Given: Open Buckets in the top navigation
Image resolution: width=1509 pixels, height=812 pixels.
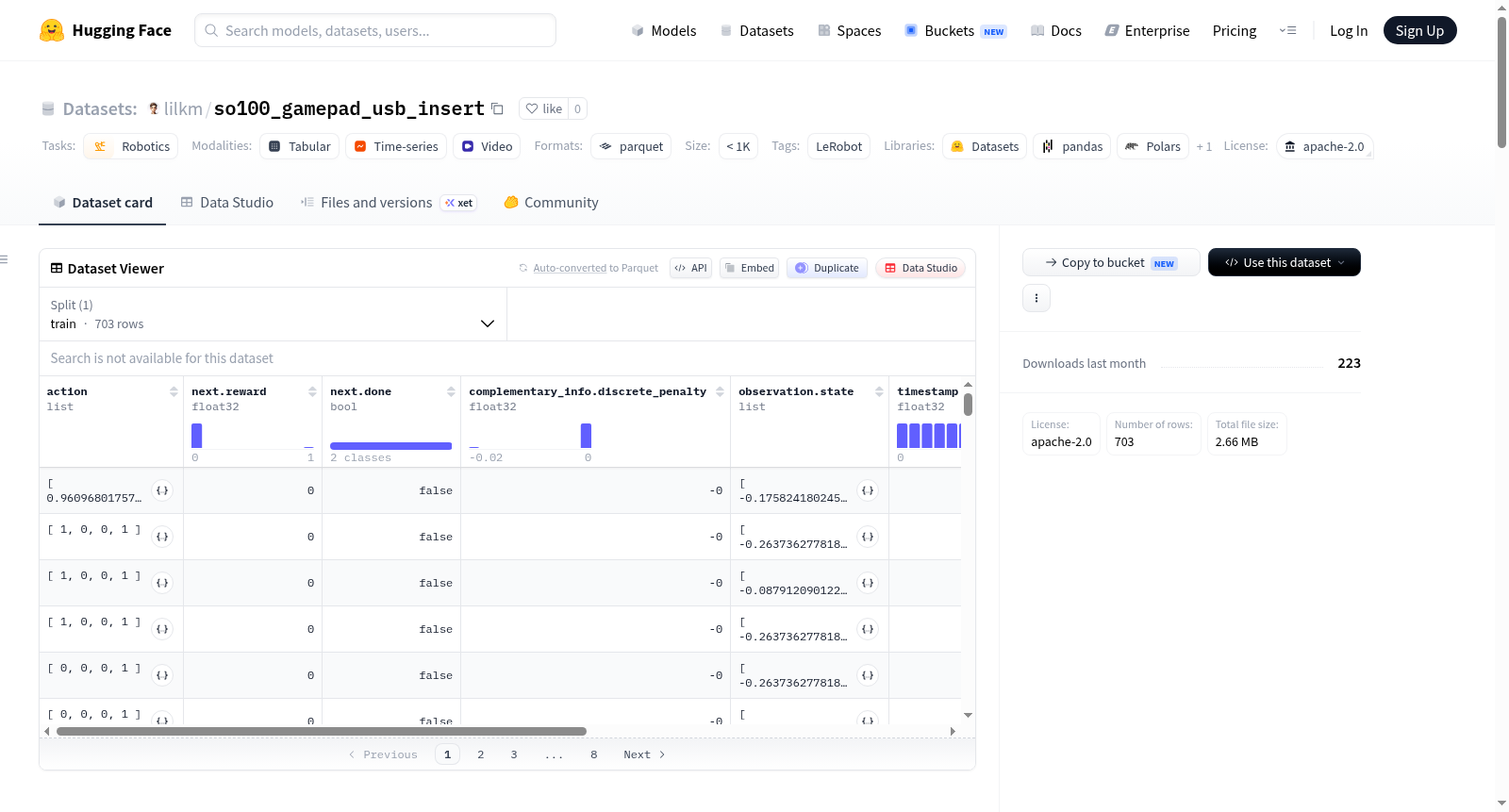Looking at the screenshot, I should (x=955, y=30).
